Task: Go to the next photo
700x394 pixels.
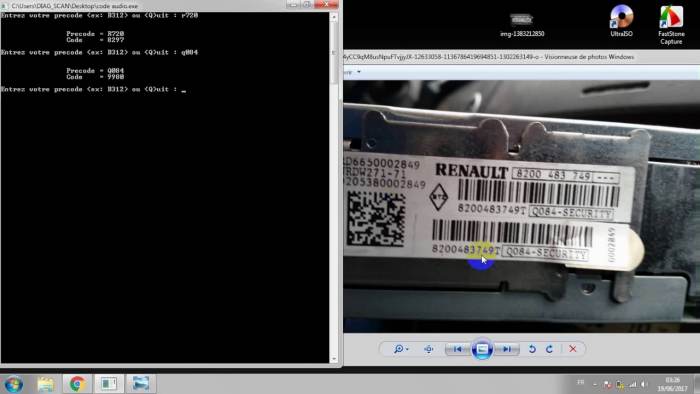Action: [x=507, y=349]
